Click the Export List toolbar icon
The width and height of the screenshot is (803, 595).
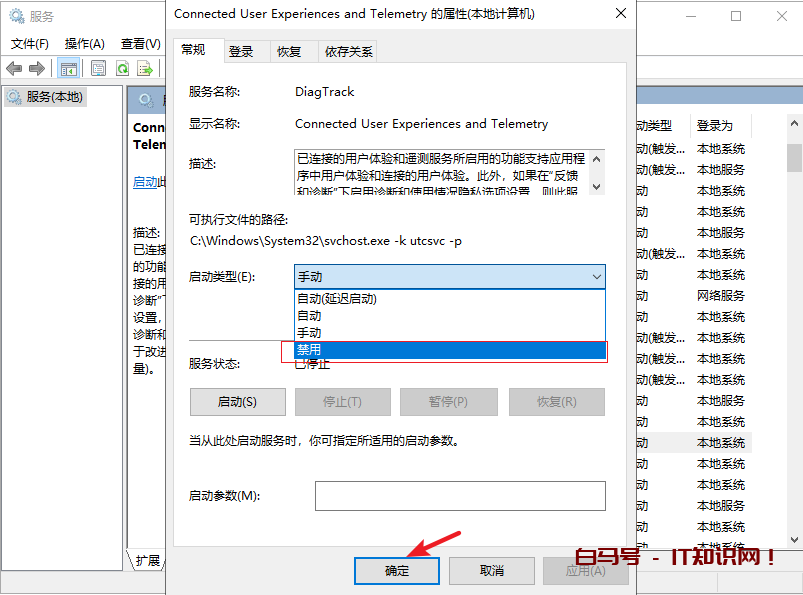[146, 68]
